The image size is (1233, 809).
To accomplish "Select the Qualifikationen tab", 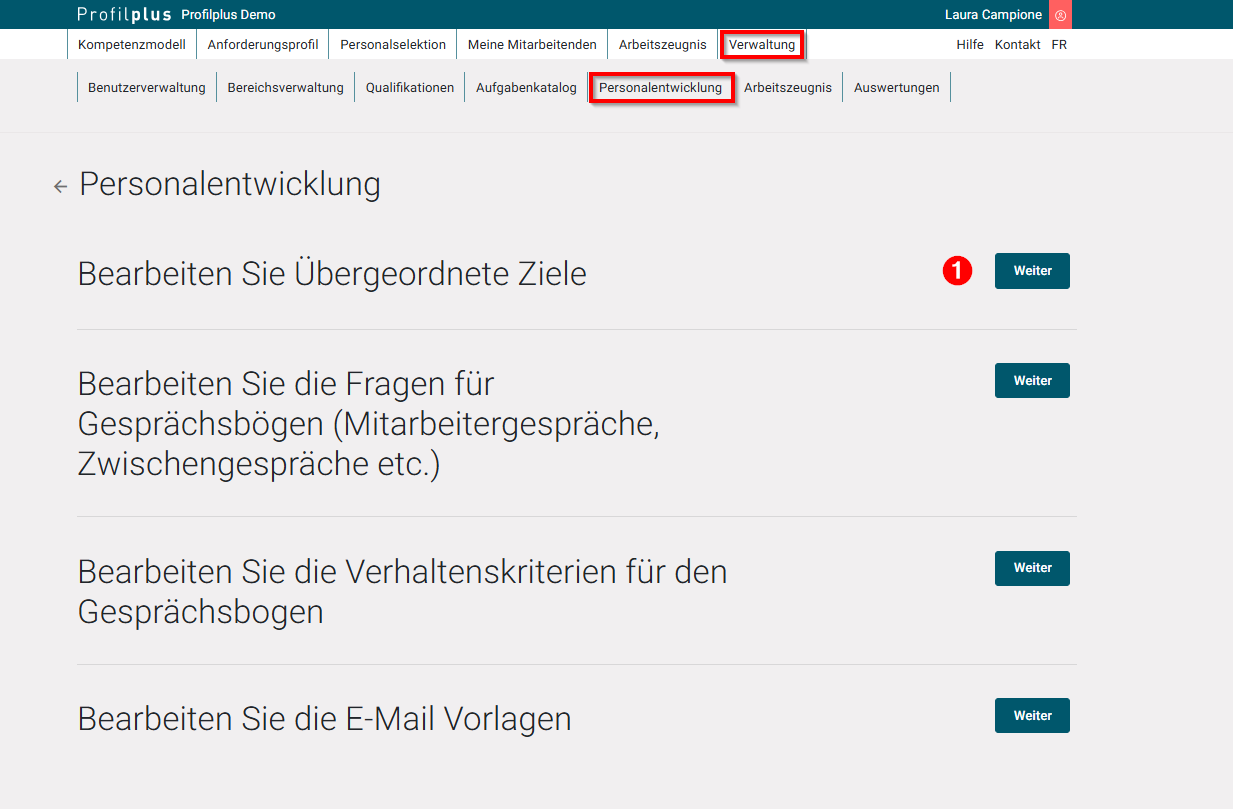I will [x=409, y=87].
